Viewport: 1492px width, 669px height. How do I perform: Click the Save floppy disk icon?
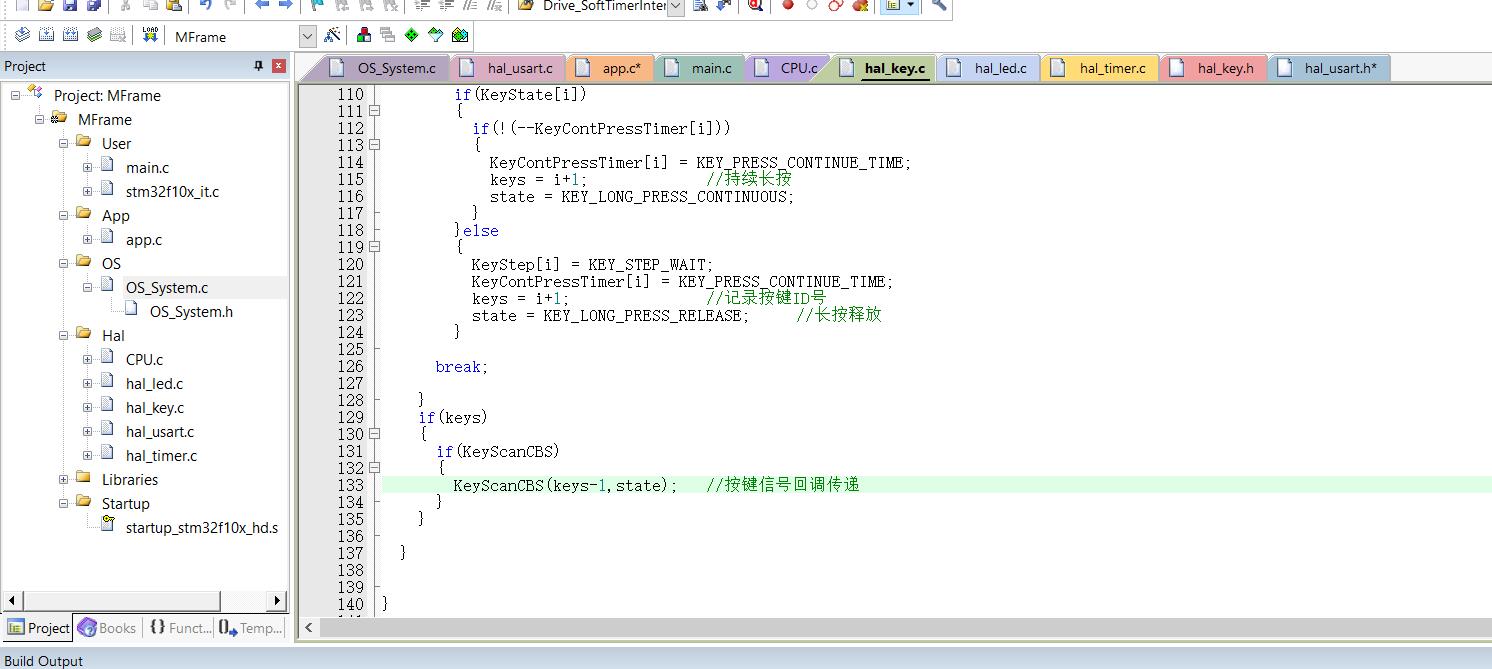(x=70, y=5)
